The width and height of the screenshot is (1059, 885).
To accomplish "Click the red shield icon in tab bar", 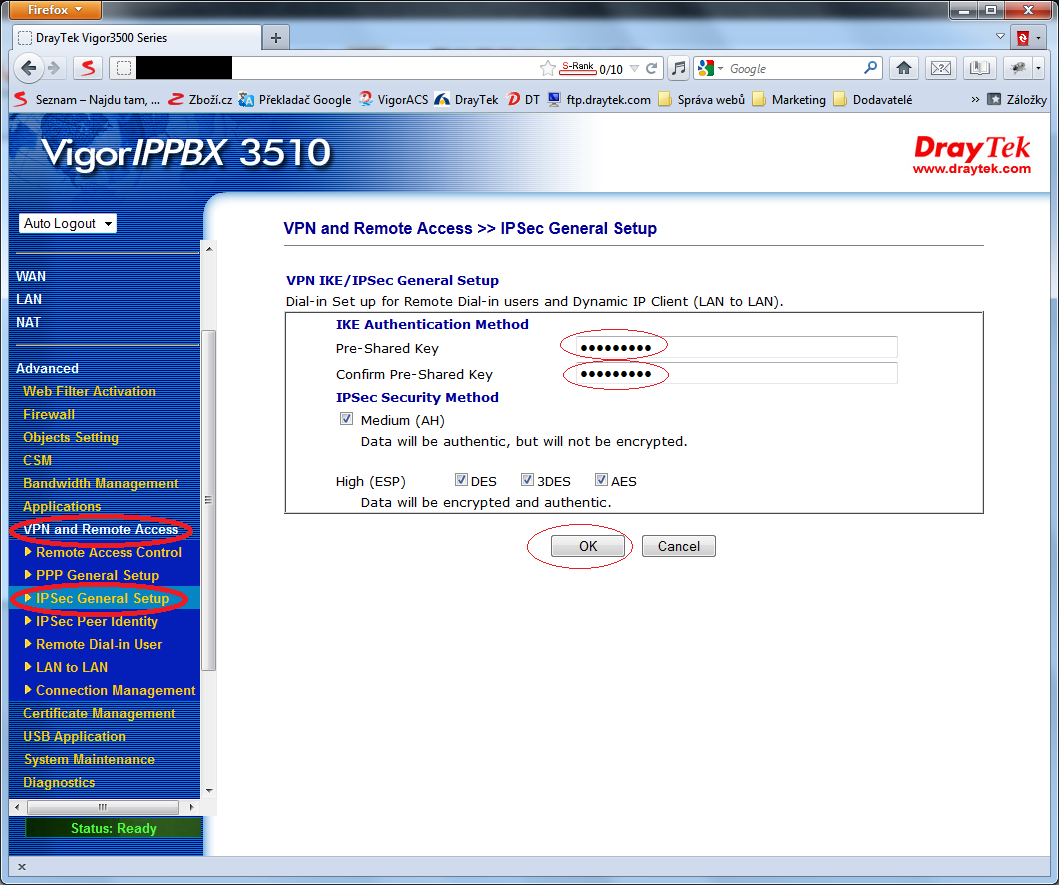I will [1023, 38].
